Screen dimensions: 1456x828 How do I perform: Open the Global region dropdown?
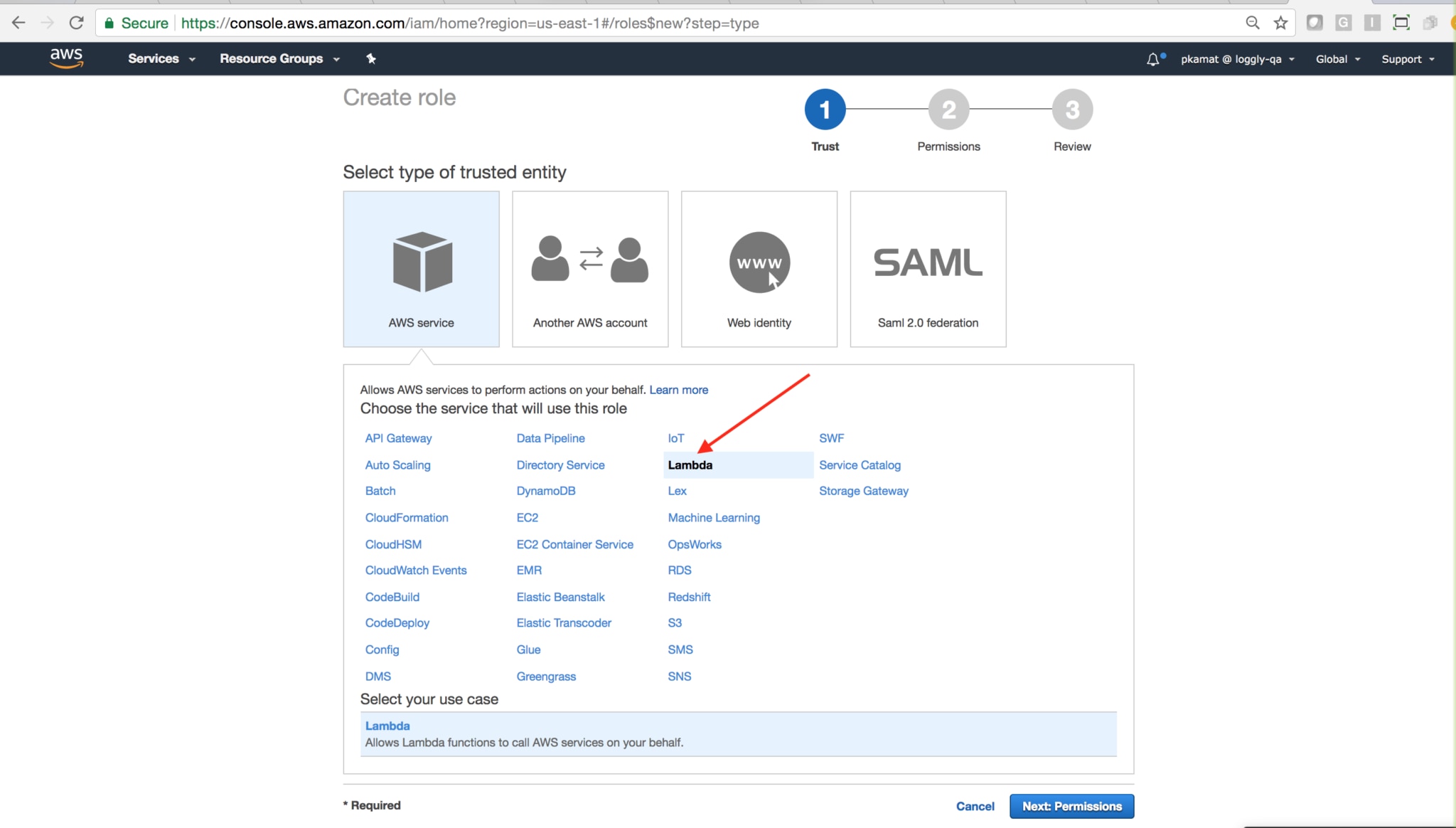[x=1337, y=59]
